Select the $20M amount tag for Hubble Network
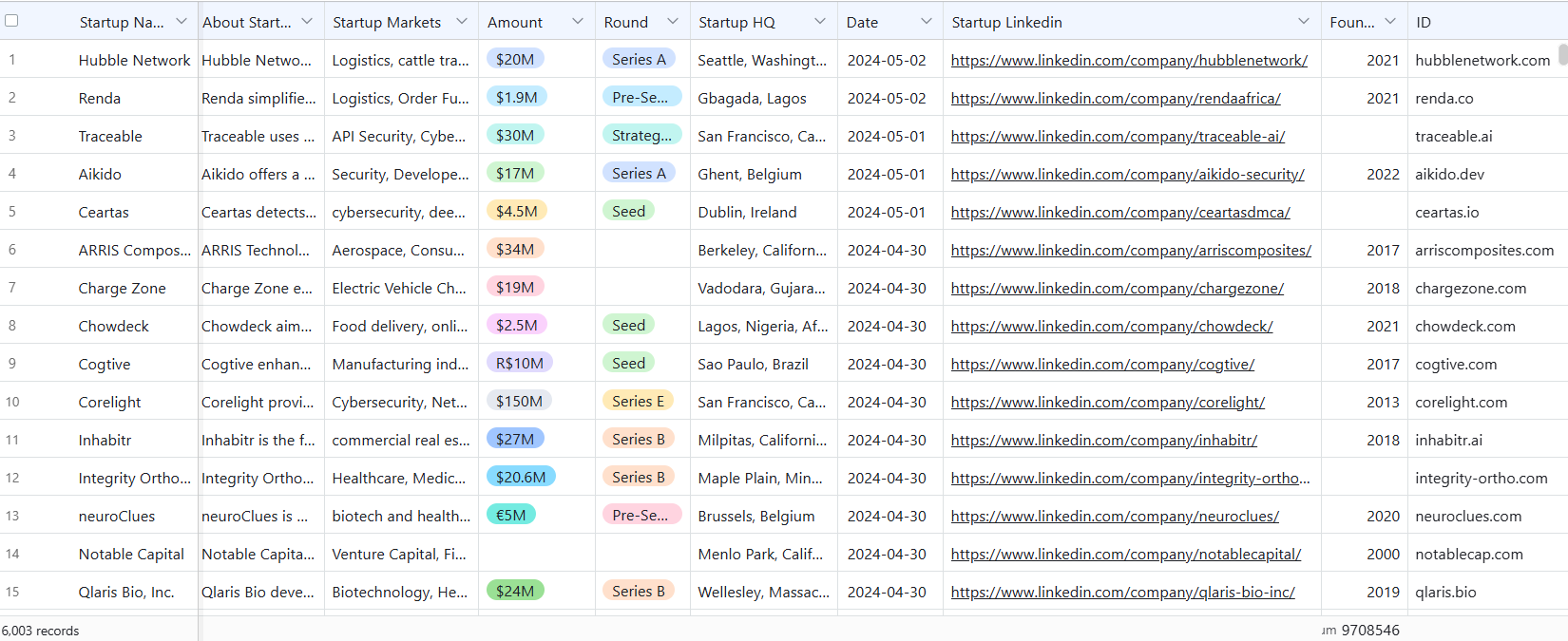Viewport: 1568px width, 641px height. click(515, 59)
